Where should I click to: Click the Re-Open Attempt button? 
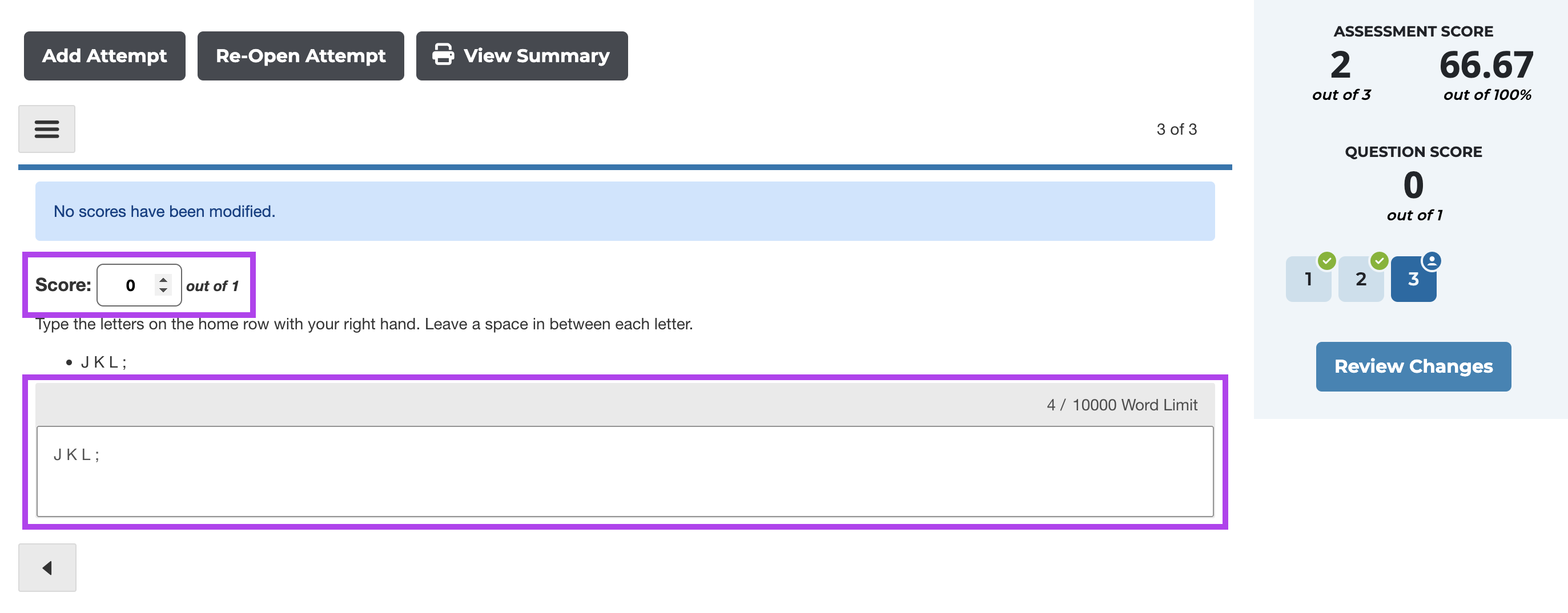click(301, 56)
